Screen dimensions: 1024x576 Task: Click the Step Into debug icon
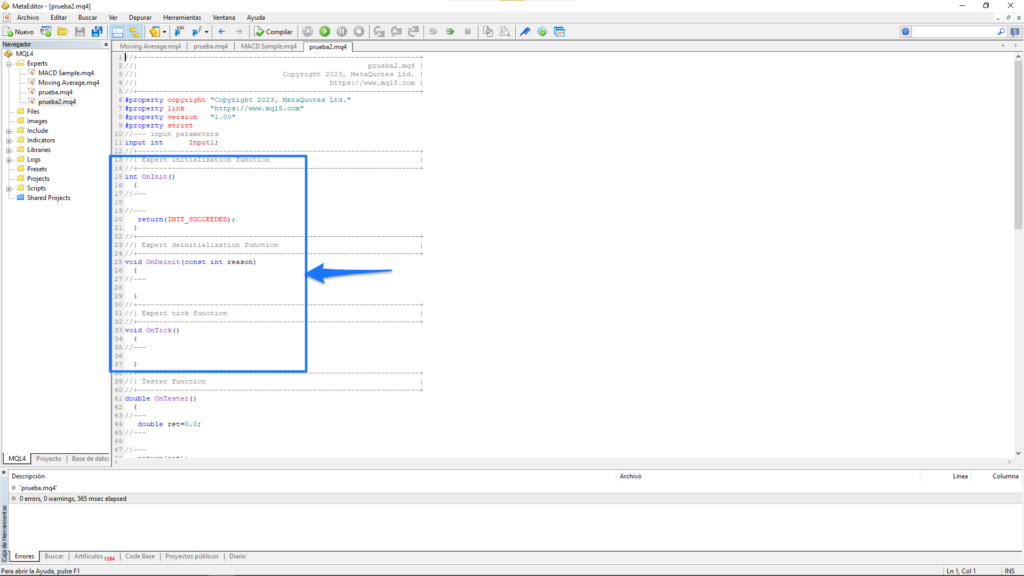(x=379, y=31)
